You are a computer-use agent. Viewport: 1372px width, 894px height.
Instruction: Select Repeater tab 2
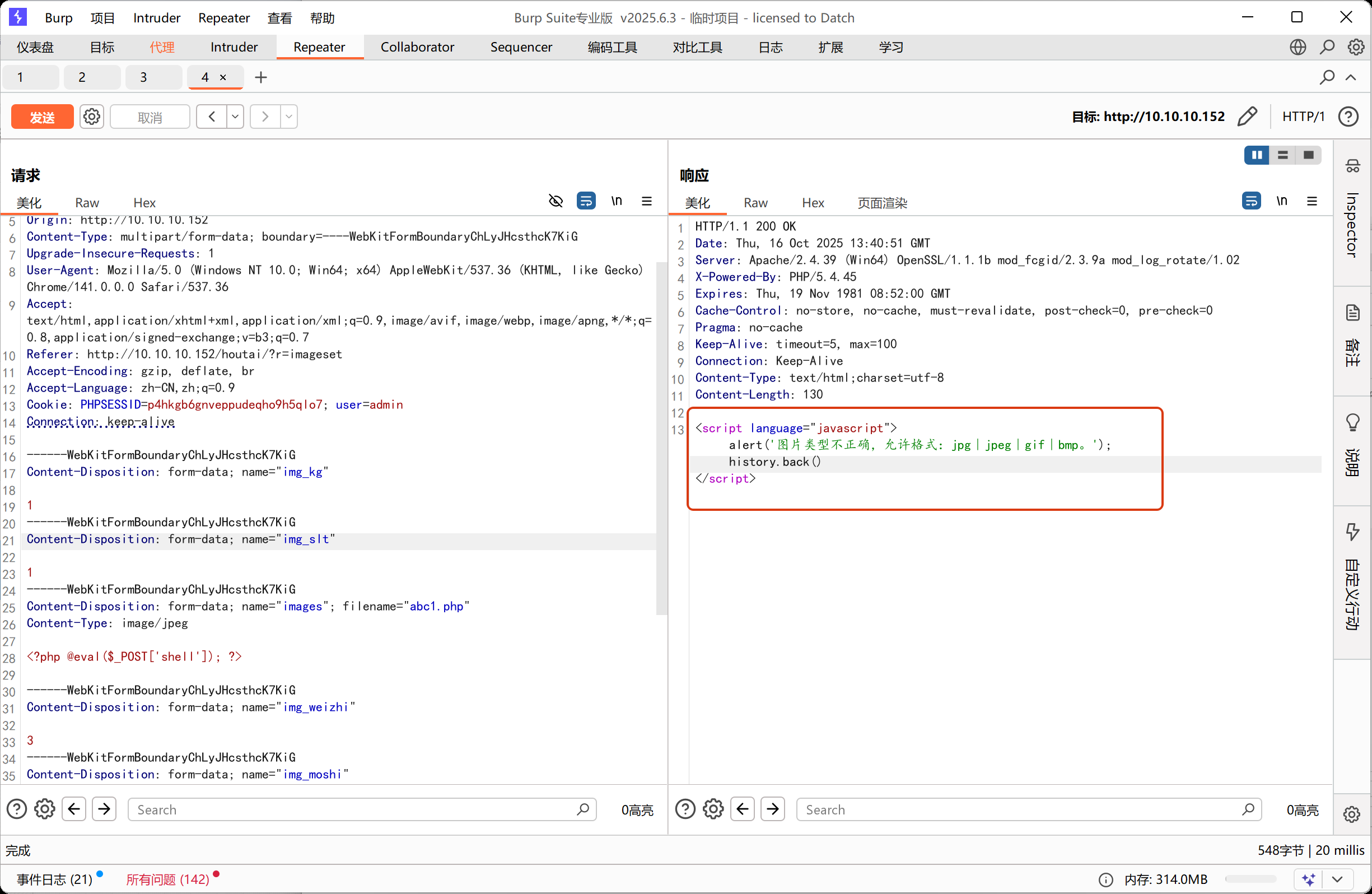(92, 77)
